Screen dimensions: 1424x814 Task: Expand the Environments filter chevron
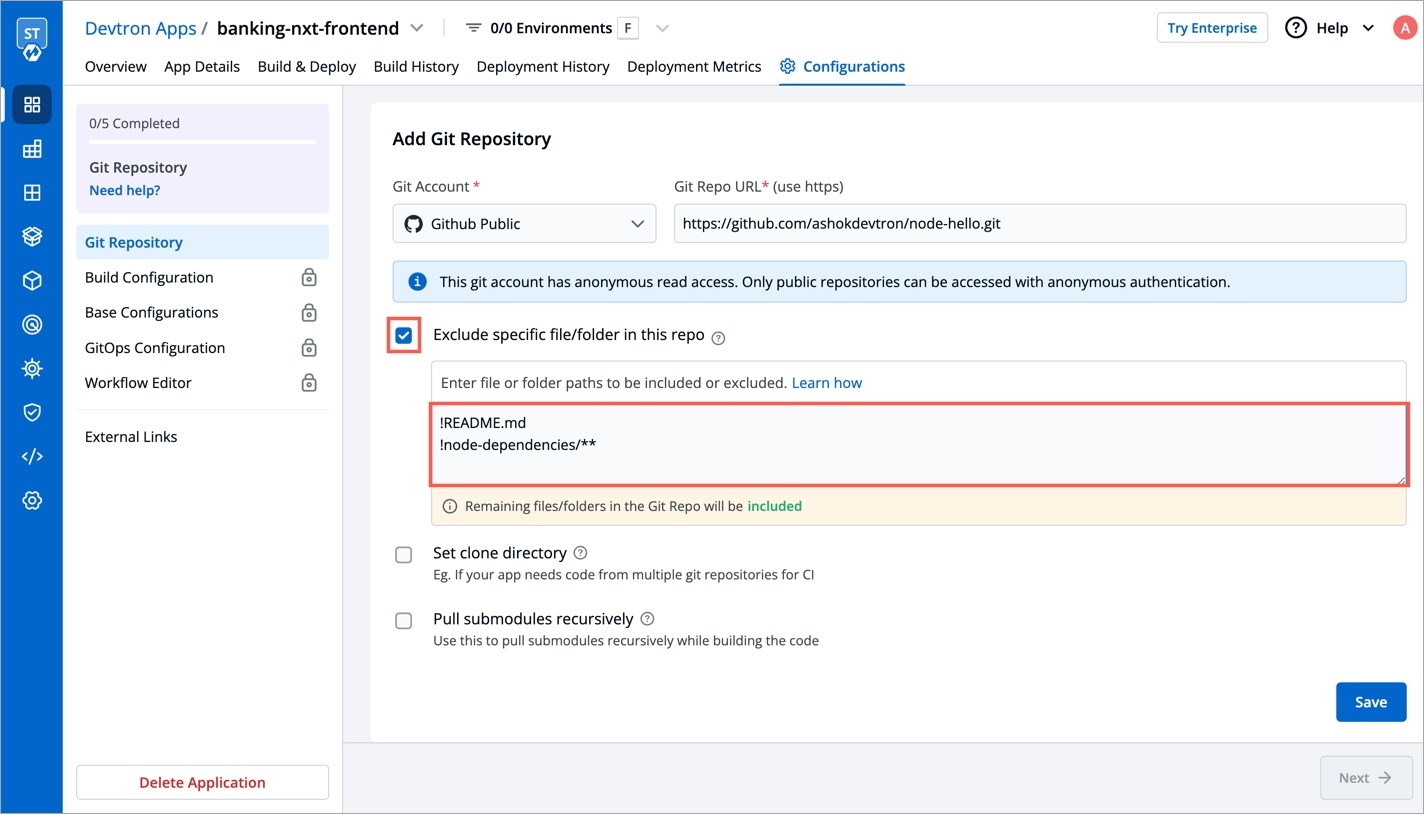pos(662,28)
